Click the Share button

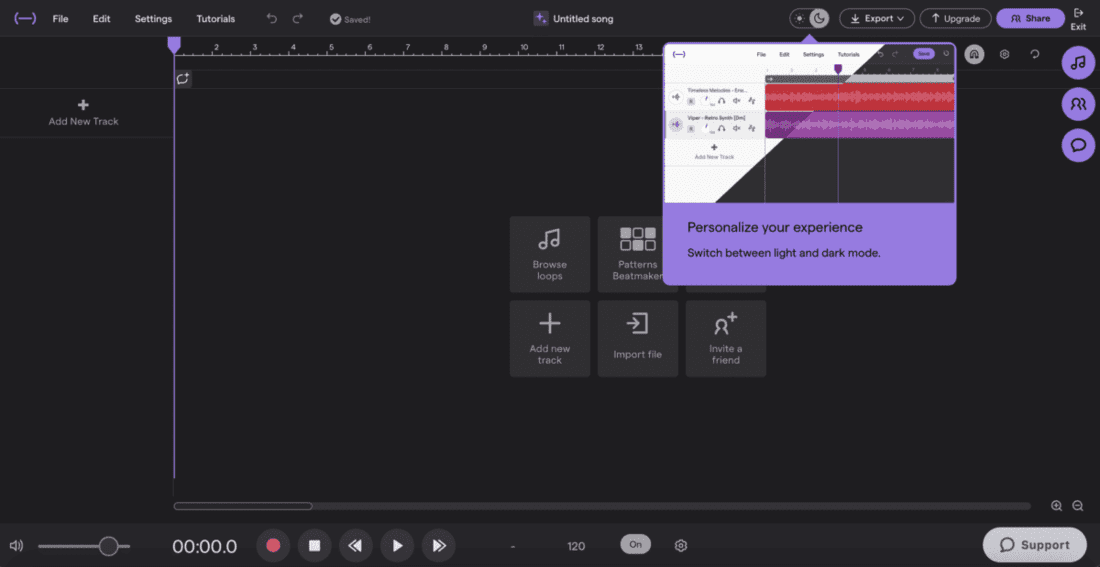click(1031, 18)
